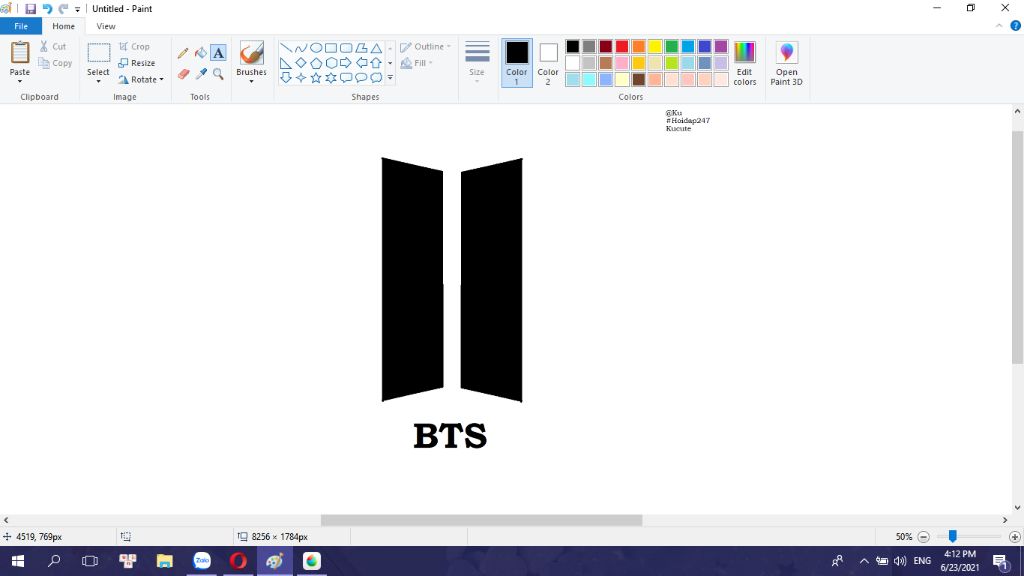This screenshot has width=1024, height=576.
Task: Select the Text tool
Action: (x=218, y=53)
